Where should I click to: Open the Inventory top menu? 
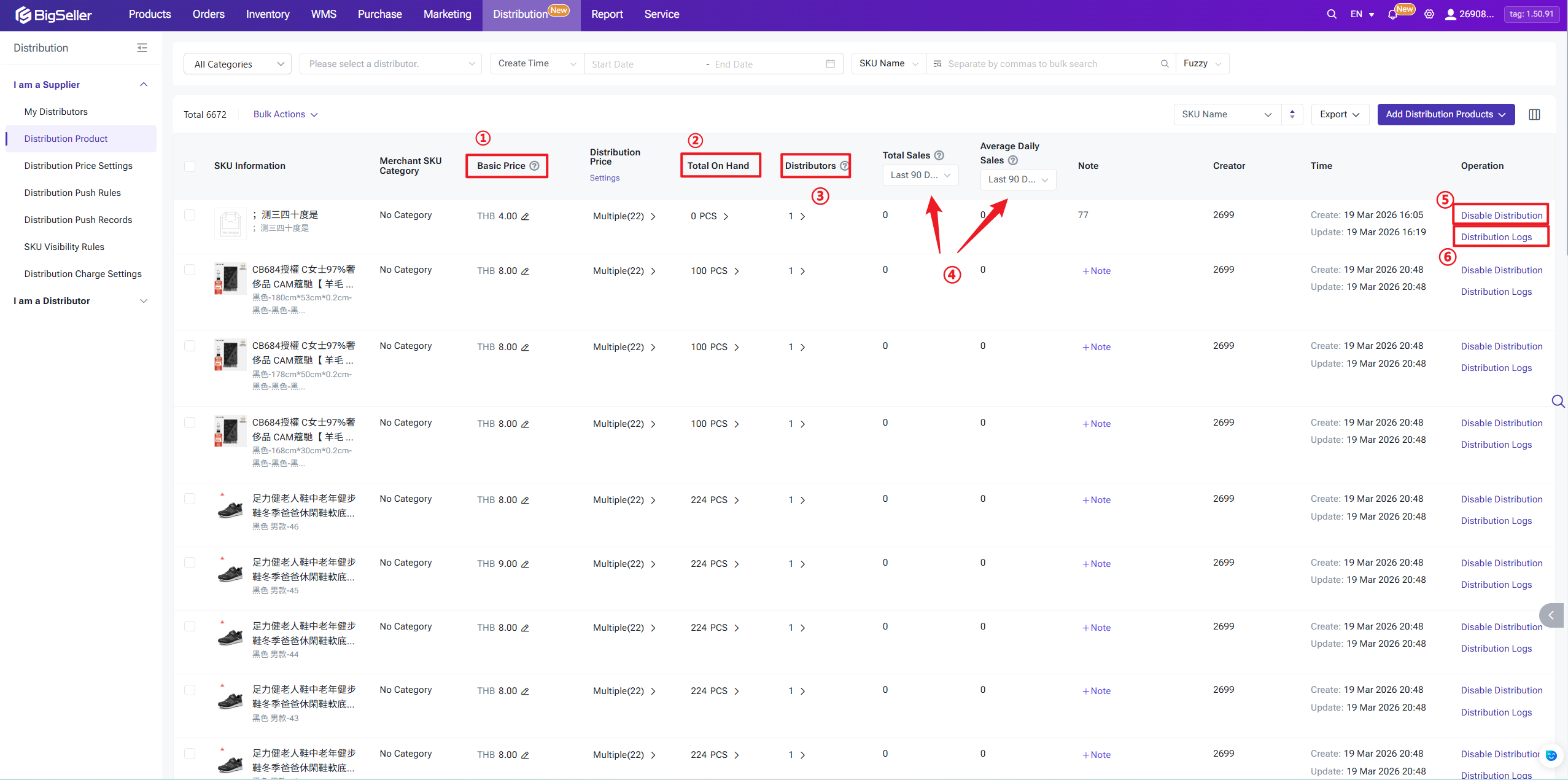[268, 14]
